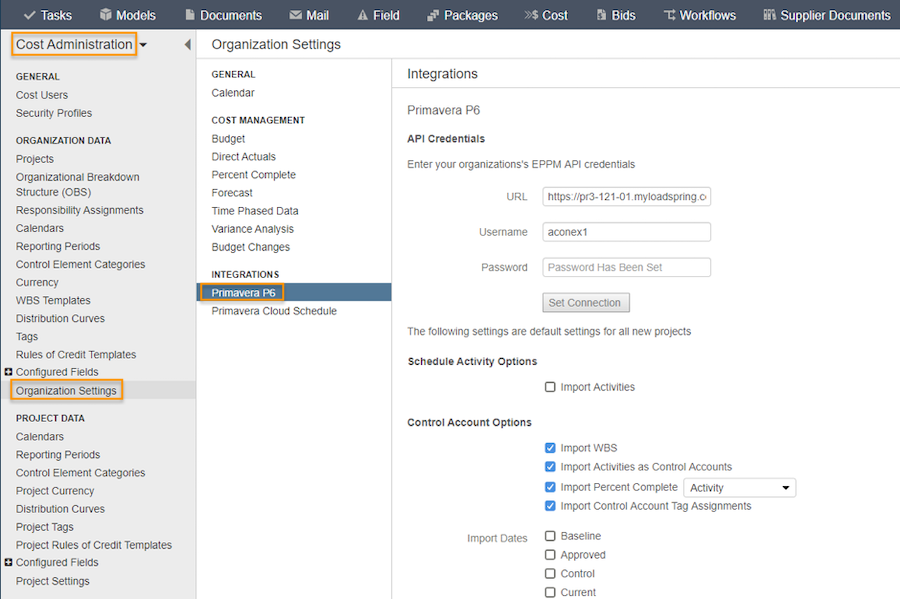
Task: Click the Field cone icon
Action: [363, 15]
